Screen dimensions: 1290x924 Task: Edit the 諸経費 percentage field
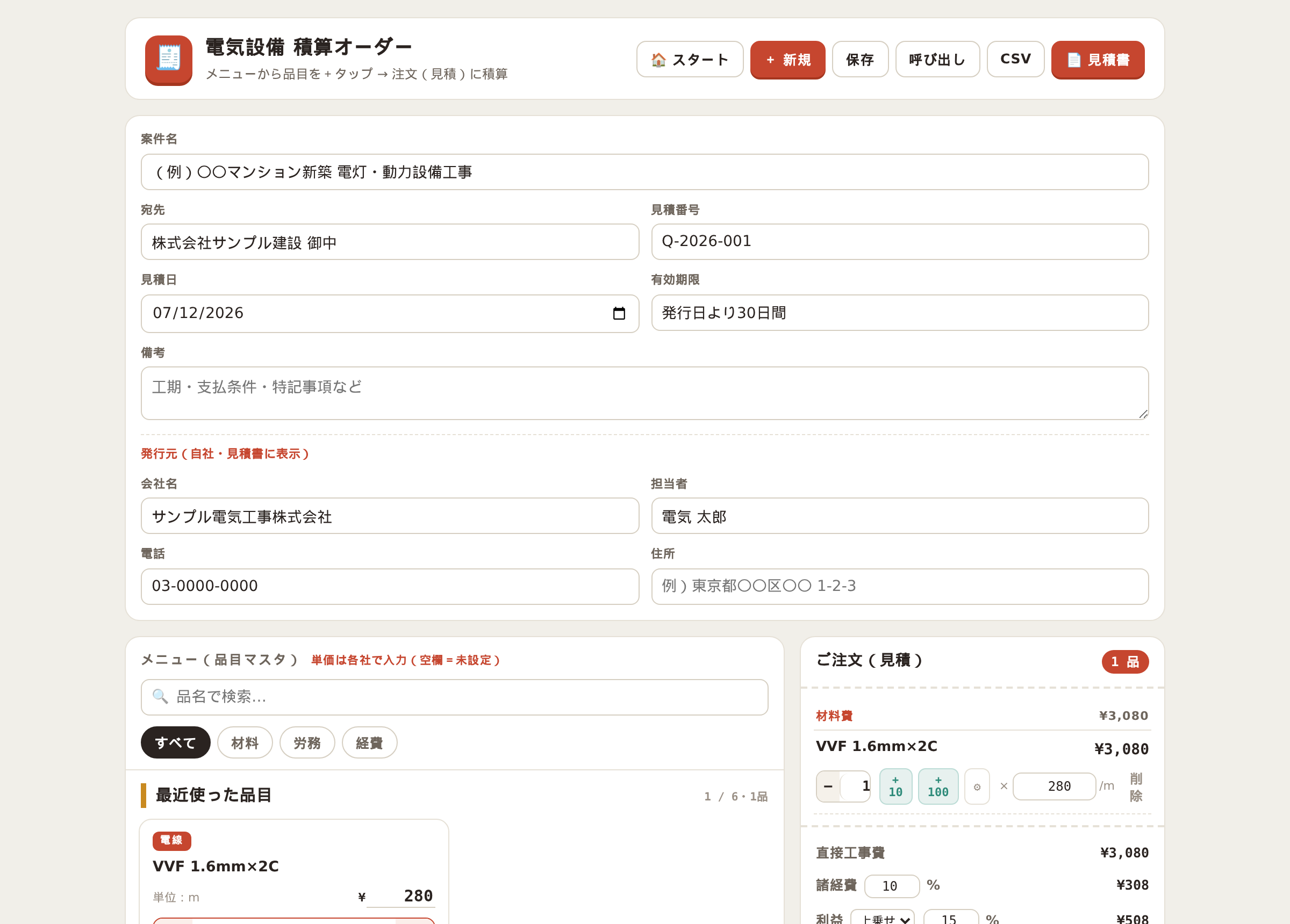pyautogui.click(x=891, y=885)
